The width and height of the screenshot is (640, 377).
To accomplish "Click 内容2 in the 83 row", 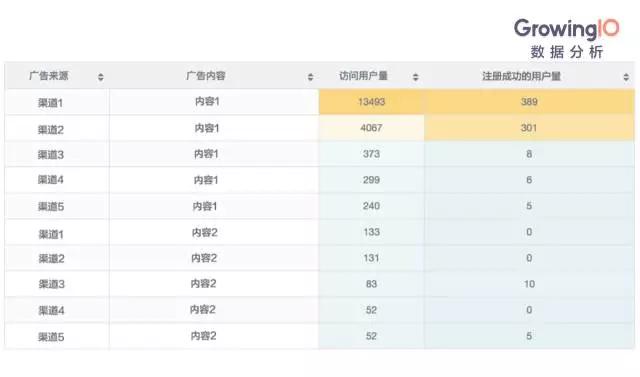I will click(203, 284).
